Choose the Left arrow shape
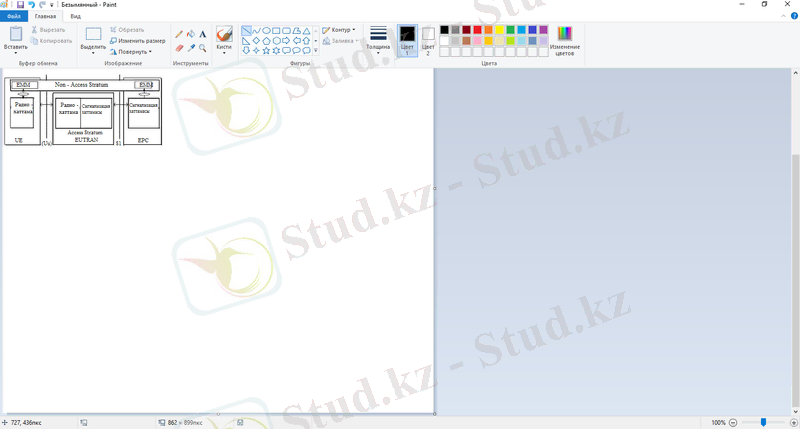The height and width of the screenshot is (429, 800). point(296,40)
